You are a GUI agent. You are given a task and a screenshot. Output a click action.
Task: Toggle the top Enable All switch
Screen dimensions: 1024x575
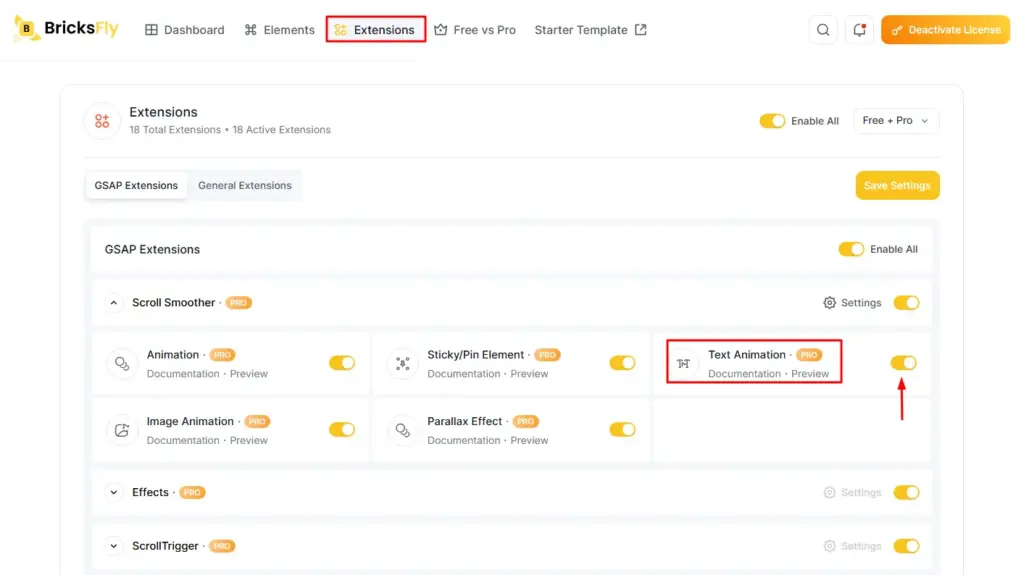coord(772,121)
